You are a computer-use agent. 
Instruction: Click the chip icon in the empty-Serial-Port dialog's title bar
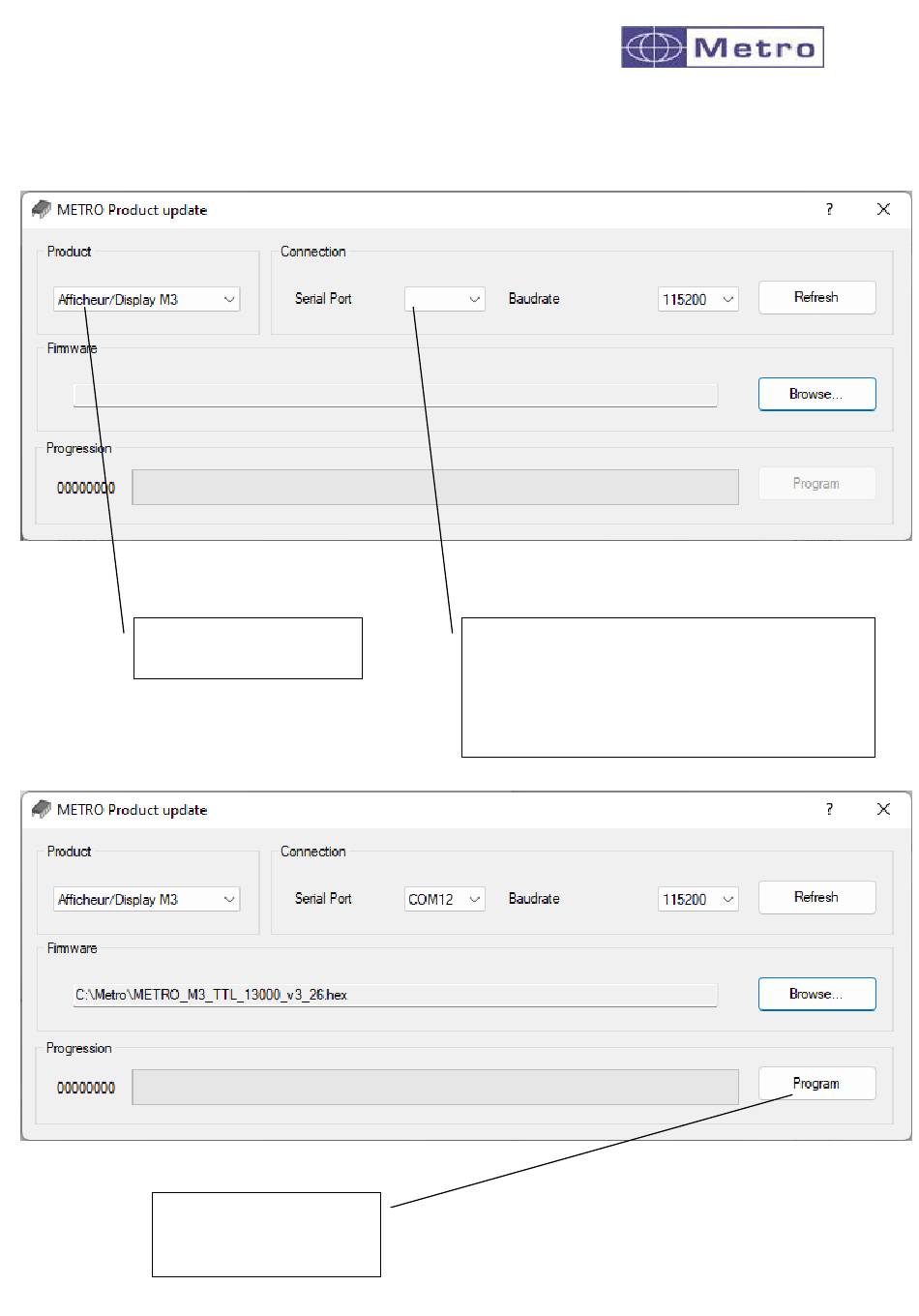[41, 209]
